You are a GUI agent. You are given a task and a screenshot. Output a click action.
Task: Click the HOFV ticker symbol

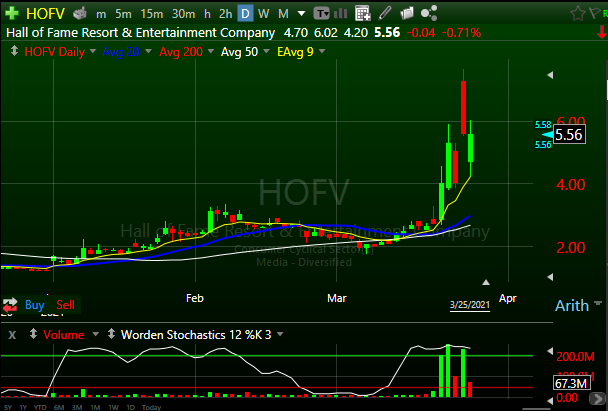(45, 14)
